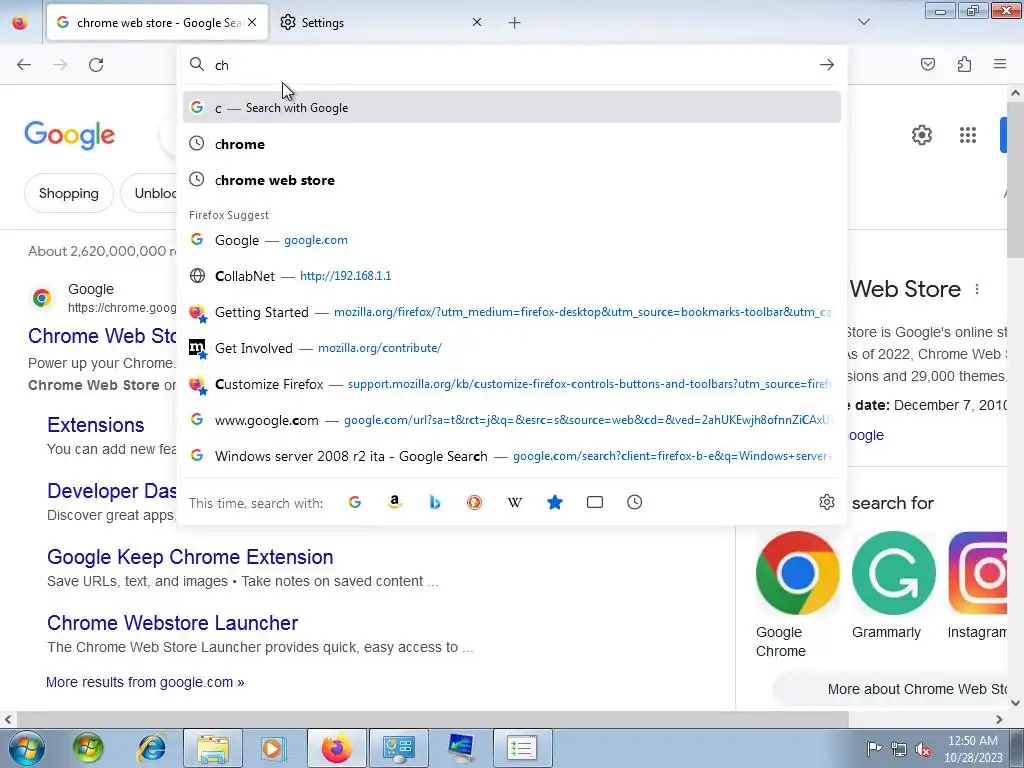Search in Bookmarks star icon
Viewport: 1024px width, 768px height.
click(554, 502)
